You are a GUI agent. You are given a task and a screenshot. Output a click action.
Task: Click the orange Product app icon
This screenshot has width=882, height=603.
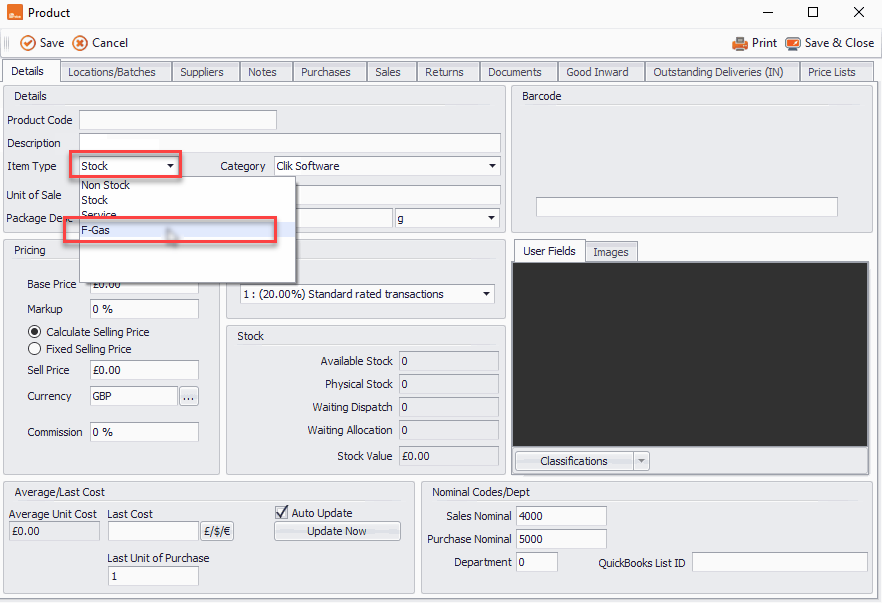pyautogui.click(x=14, y=13)
